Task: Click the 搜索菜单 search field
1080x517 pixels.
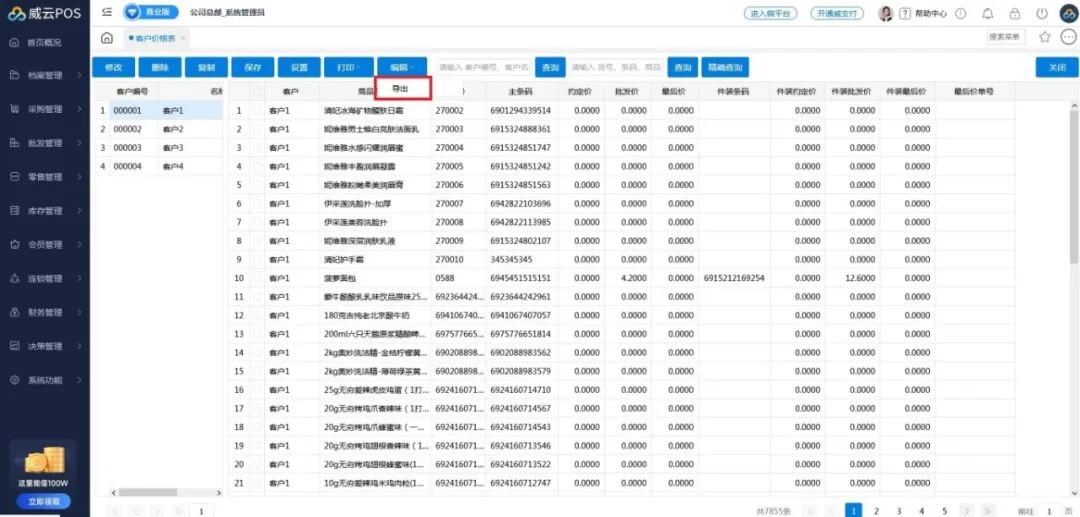Action: click(1005, 37)
